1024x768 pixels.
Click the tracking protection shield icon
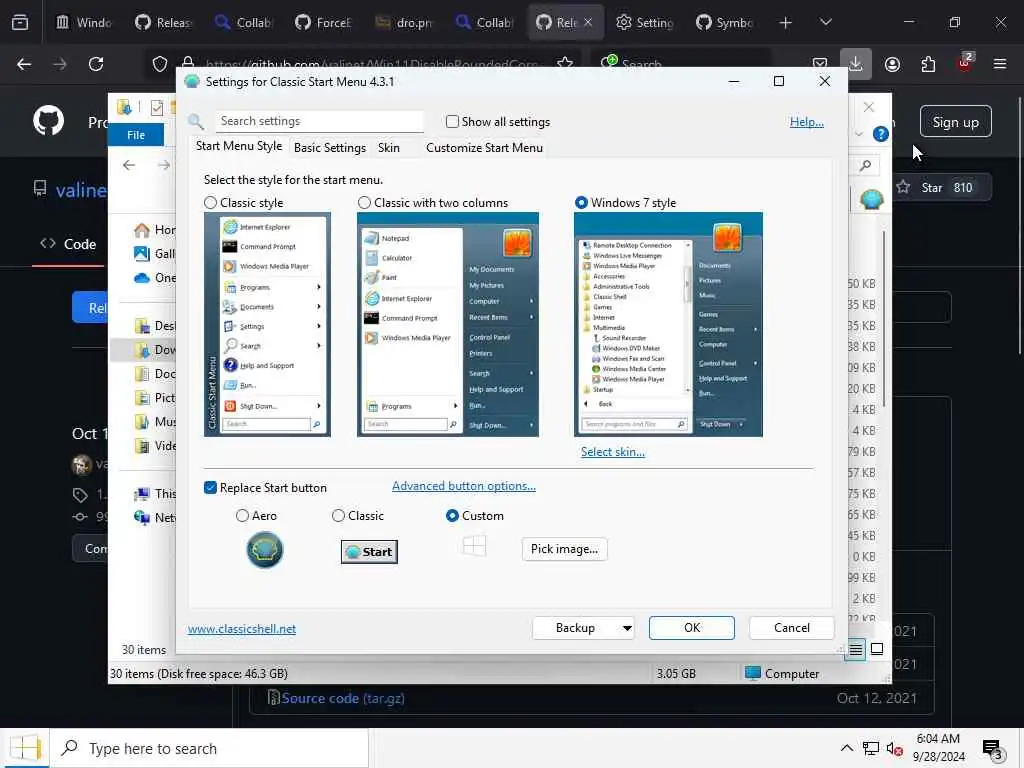click(x=160, y=64)
